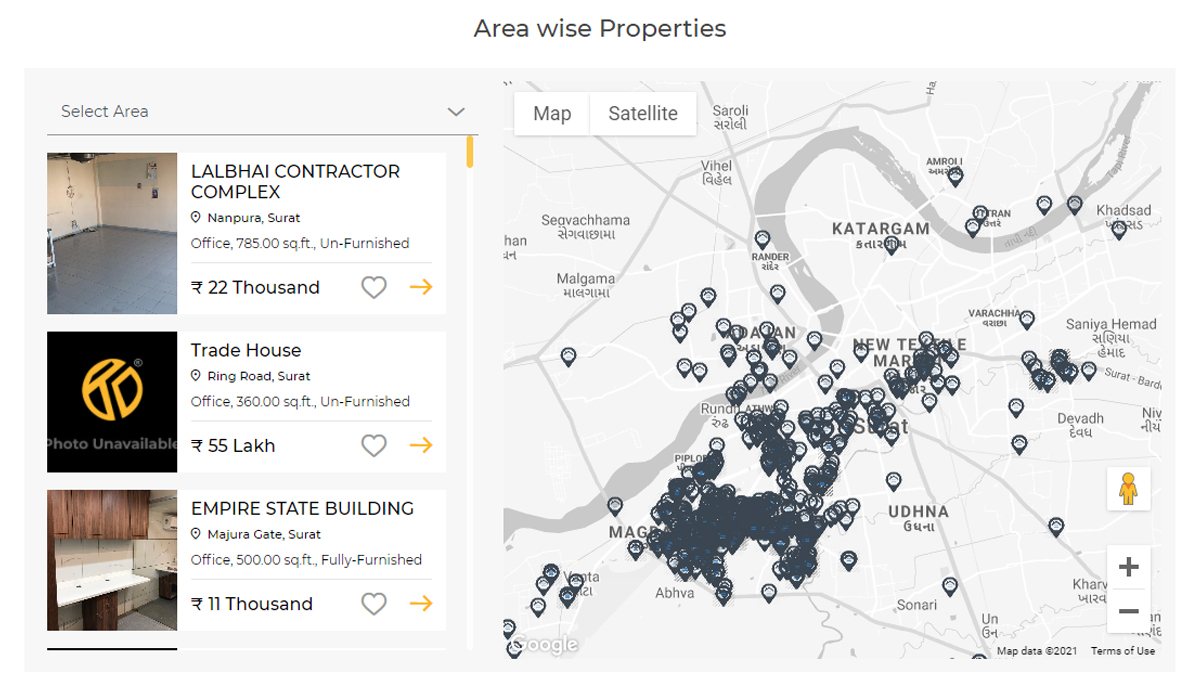1200x700 pixels.
Task: Select the Map view tab
Action: tap(552, 114)
